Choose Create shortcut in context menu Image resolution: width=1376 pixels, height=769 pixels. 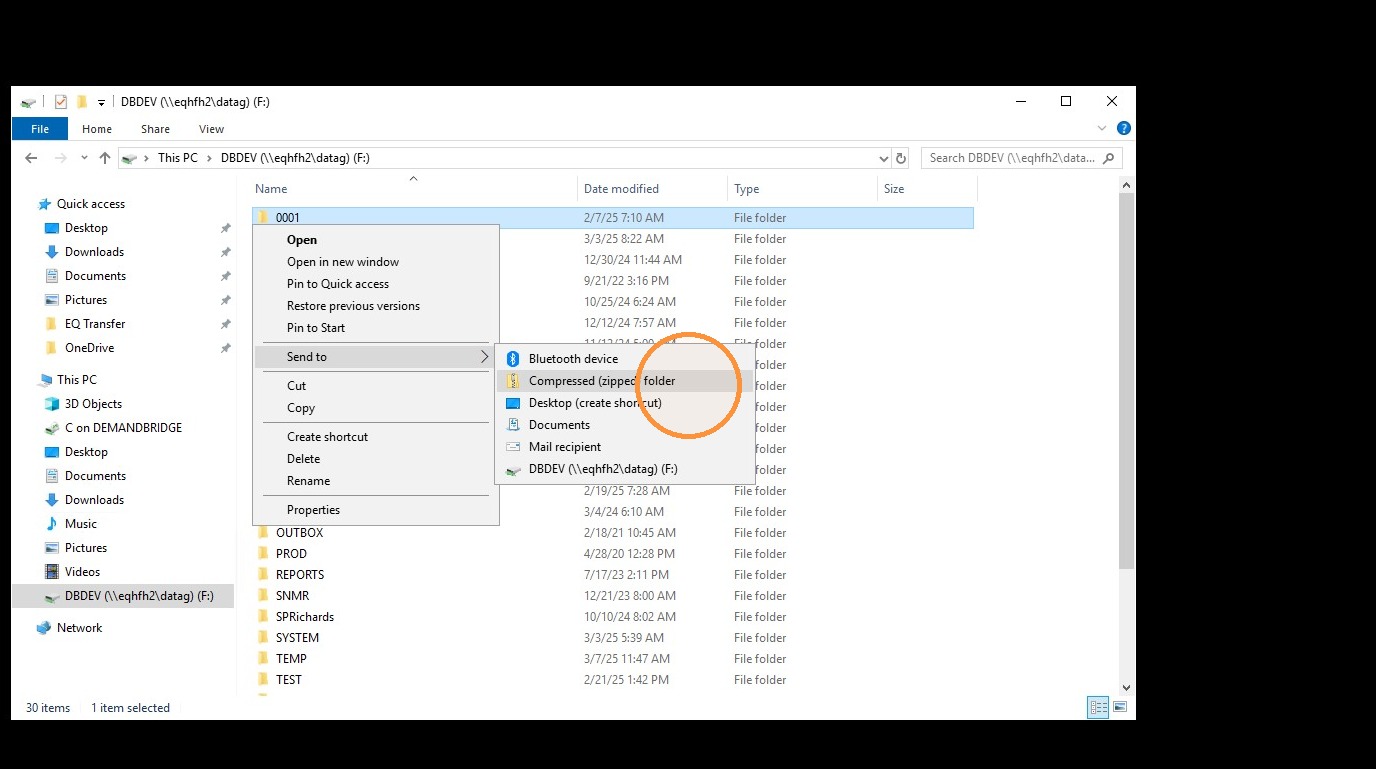point(375,437)
